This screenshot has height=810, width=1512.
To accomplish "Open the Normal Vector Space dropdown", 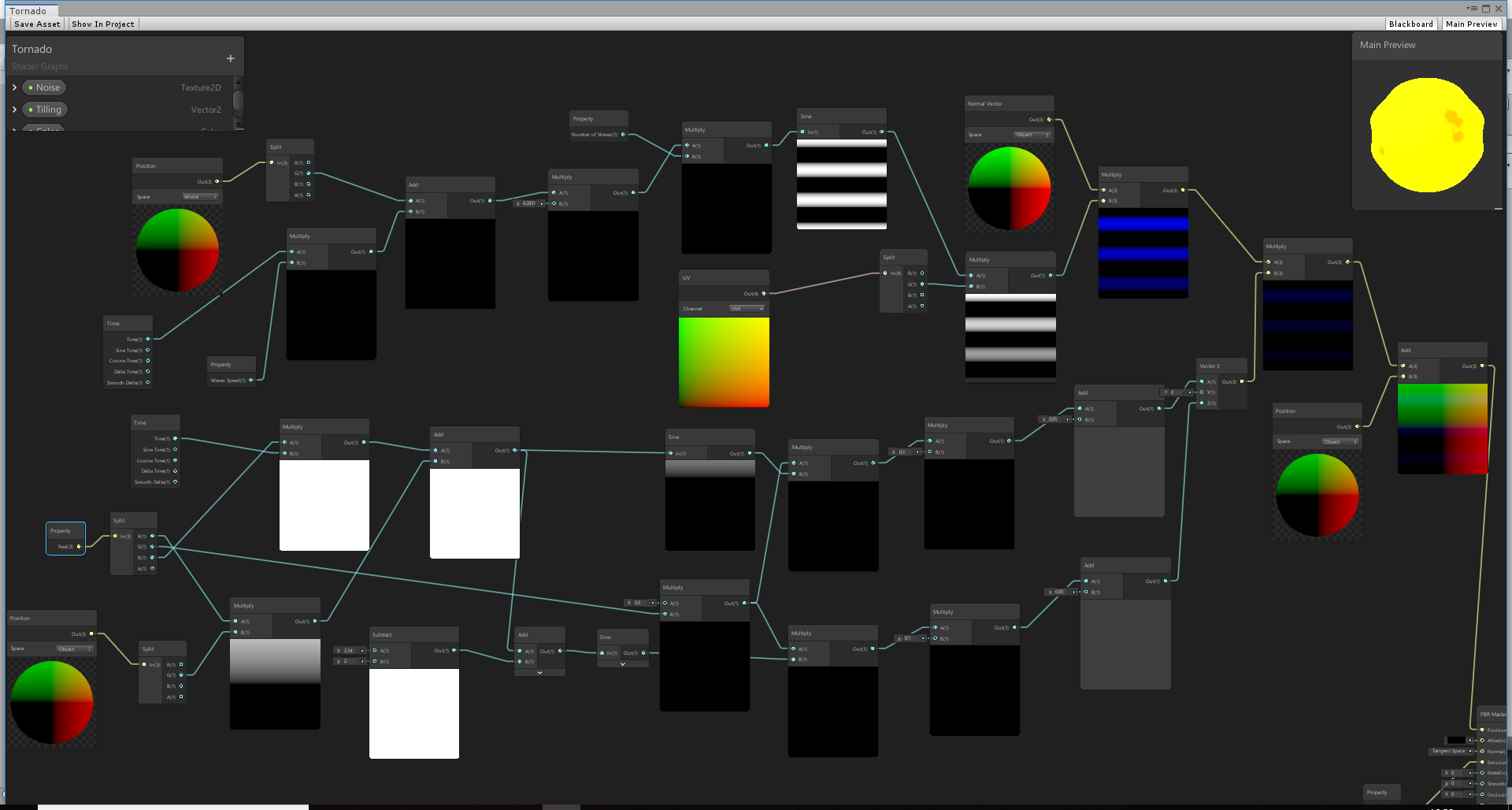I will [1032, 135].
